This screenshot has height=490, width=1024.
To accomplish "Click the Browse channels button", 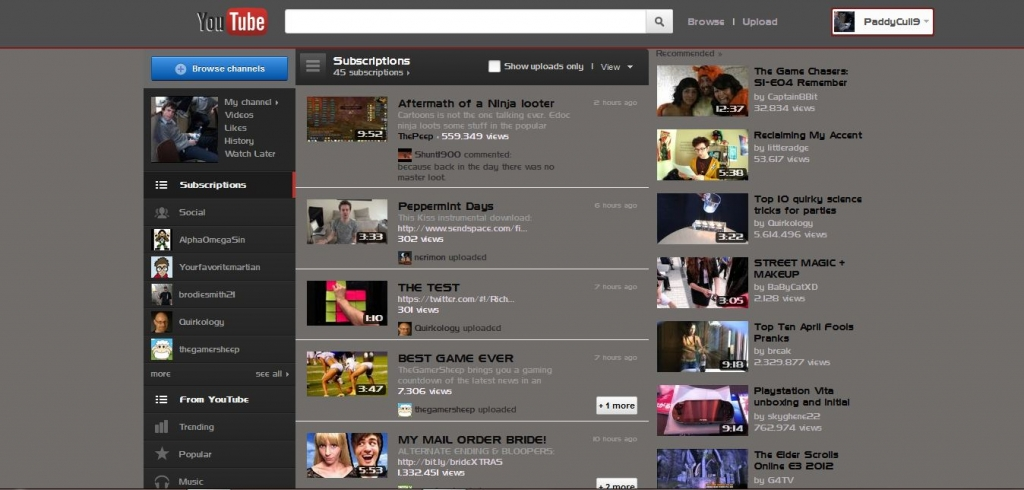I will tap(219, 69).
